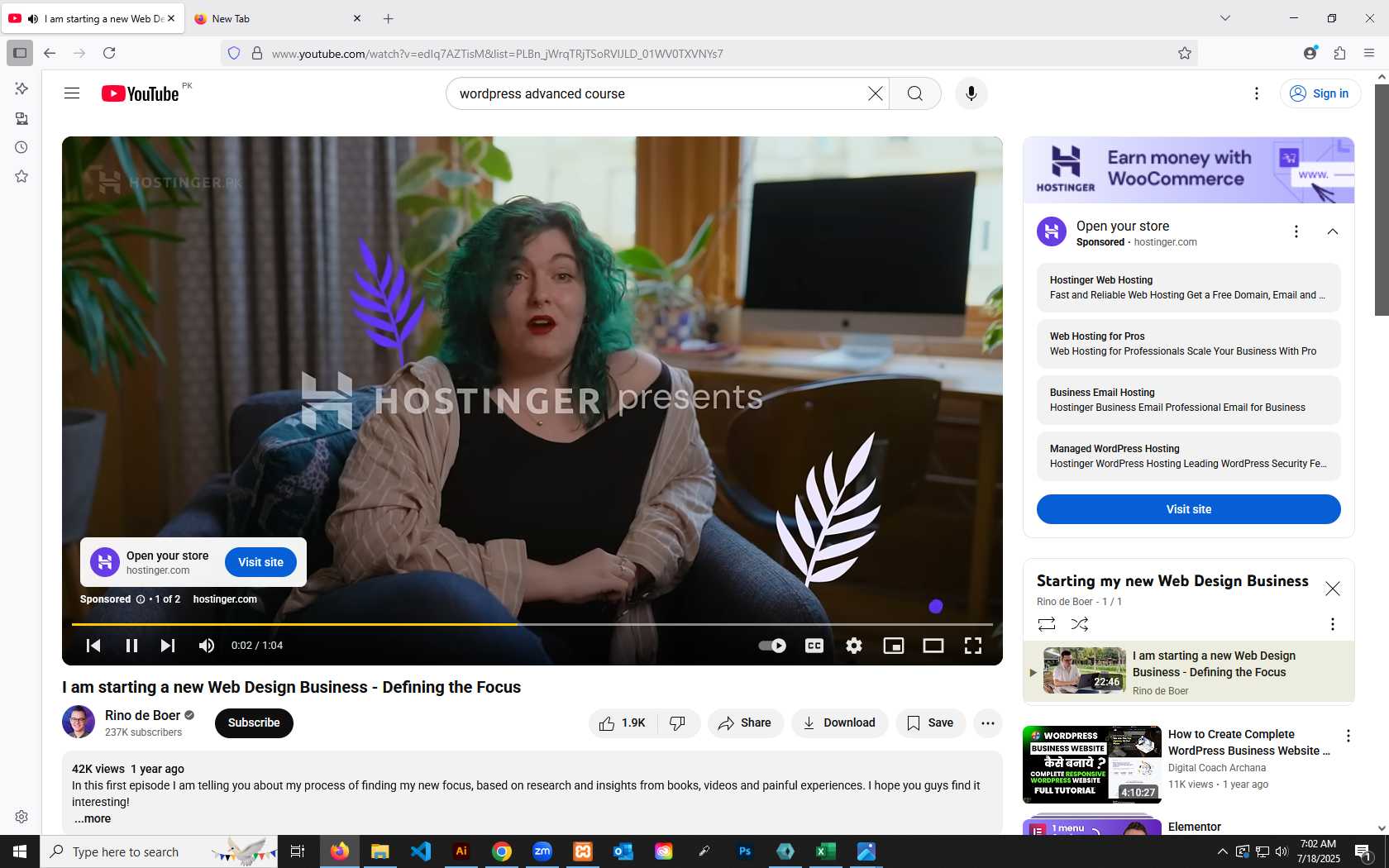Start voice search with the microphone icon
Image resolution: width=1389 pixels, height=868 pixels.
pyautogui.click(x=971, y=93)
